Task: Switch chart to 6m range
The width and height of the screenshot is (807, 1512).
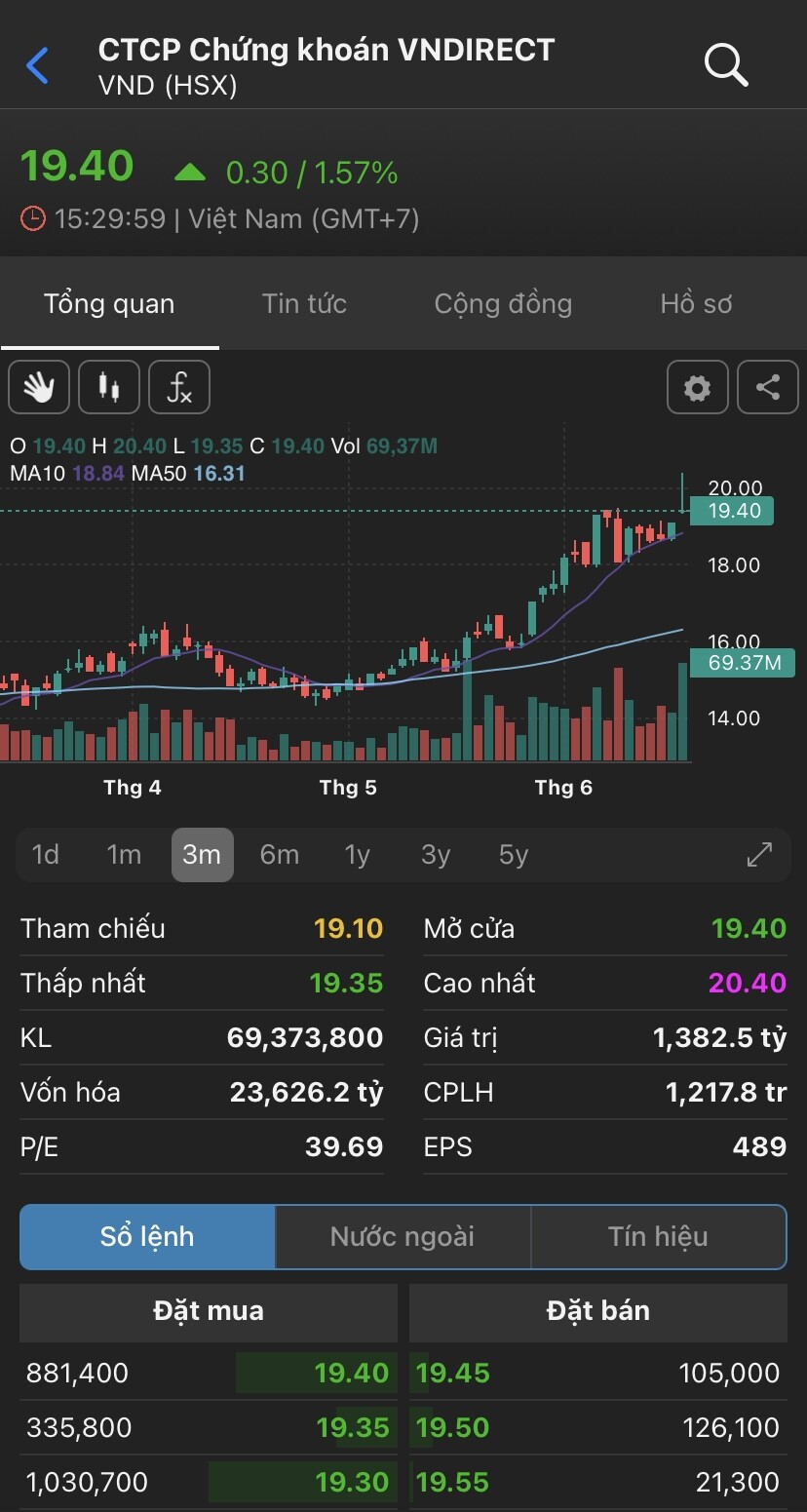Action: pyautogui.click(x=279, y=855)
